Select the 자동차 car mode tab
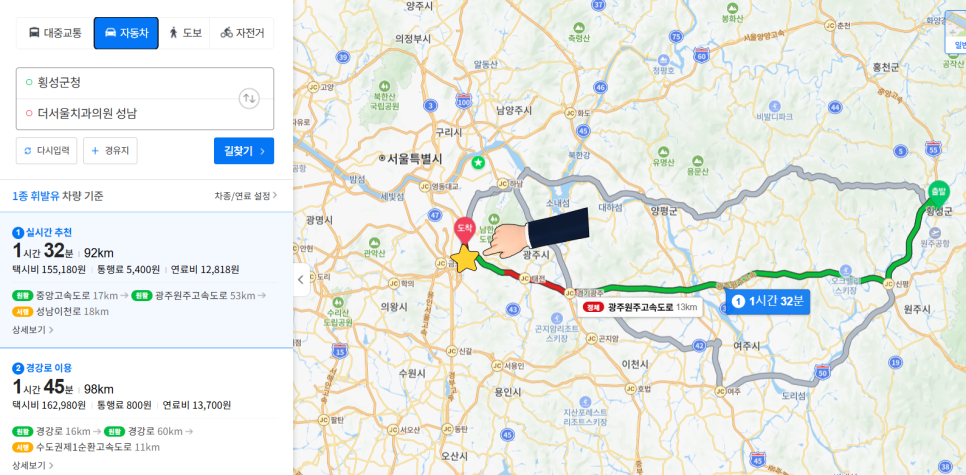The height and width of the screenshot is (475, 966). click(x=126, y=33)
